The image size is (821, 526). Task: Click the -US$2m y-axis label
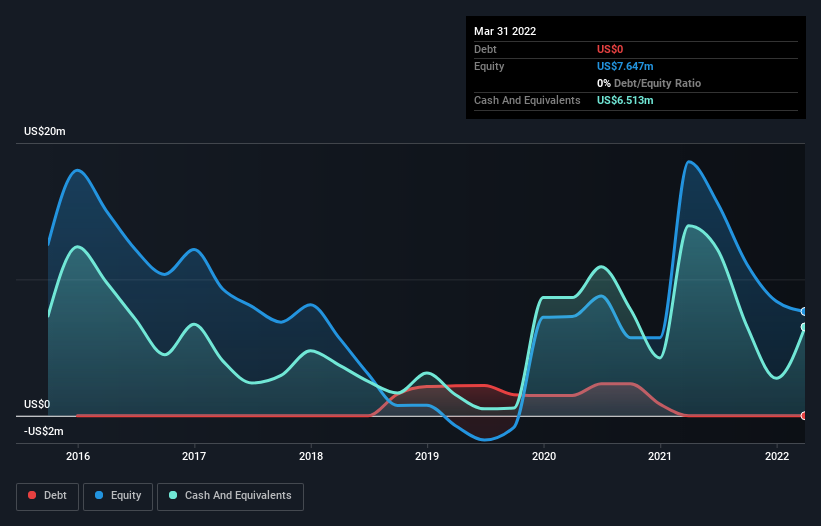point(42,431)
